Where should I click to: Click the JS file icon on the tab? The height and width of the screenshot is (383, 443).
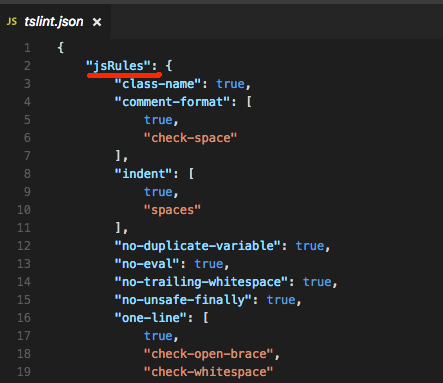(x=12, y=22)
